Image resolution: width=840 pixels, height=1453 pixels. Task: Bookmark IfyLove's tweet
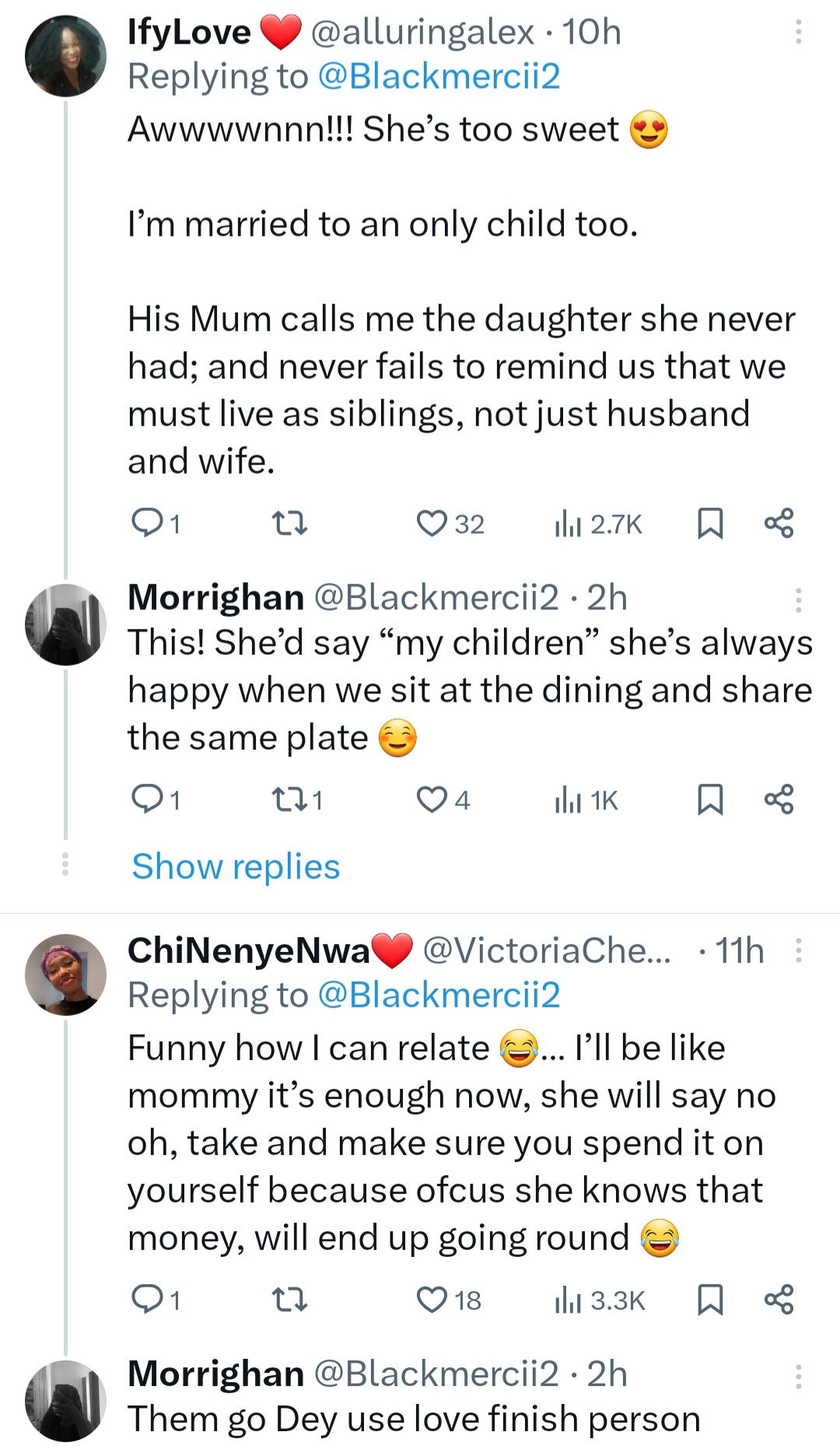709,523
